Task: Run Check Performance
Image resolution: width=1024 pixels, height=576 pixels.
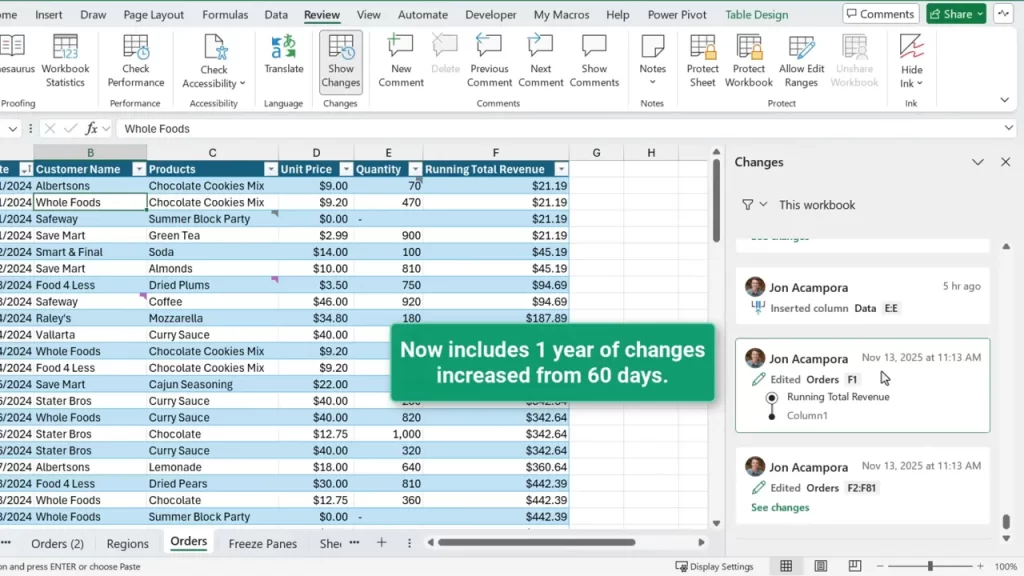Action: click(x=135, y=60)
